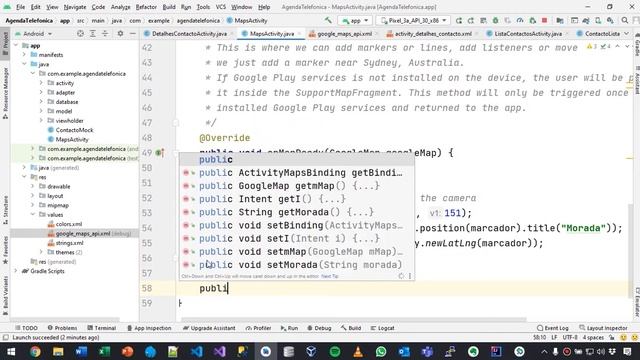Image resolution: width=640 pixels, height=360 pixels.
Task: Switch to DetalhesContactoActivity.java tab
Action: (189, 34)
